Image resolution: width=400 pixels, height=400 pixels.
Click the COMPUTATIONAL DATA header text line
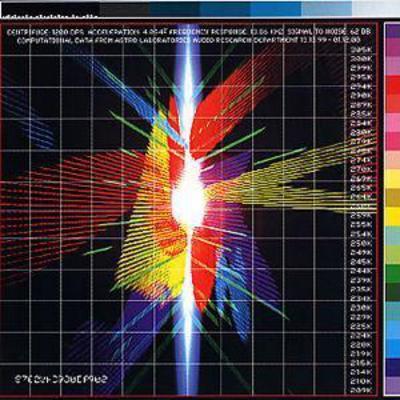[x=188, y=40]
